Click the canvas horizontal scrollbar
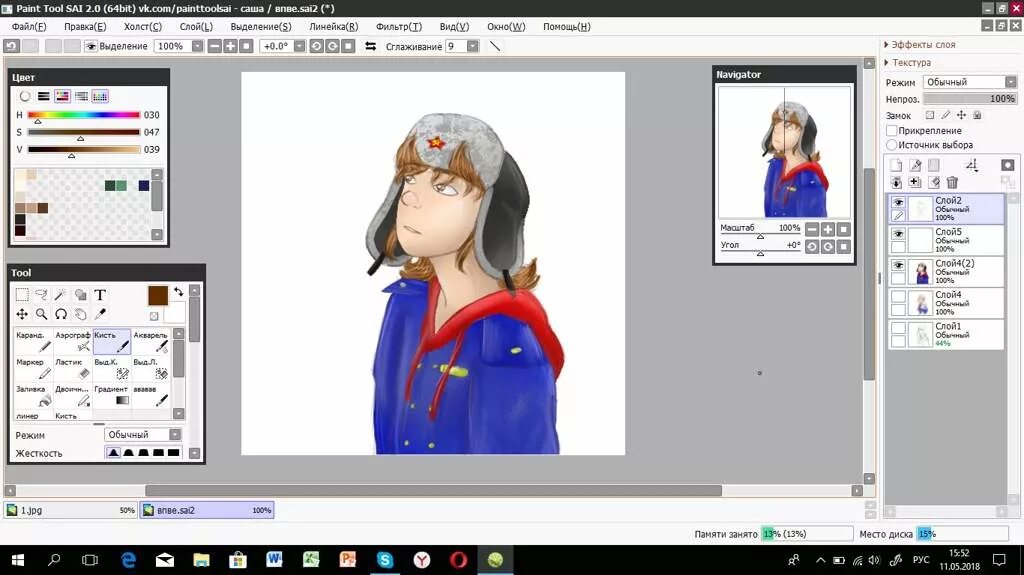The width and height of the screenshot is (1024, 575). tap(433, 491)
